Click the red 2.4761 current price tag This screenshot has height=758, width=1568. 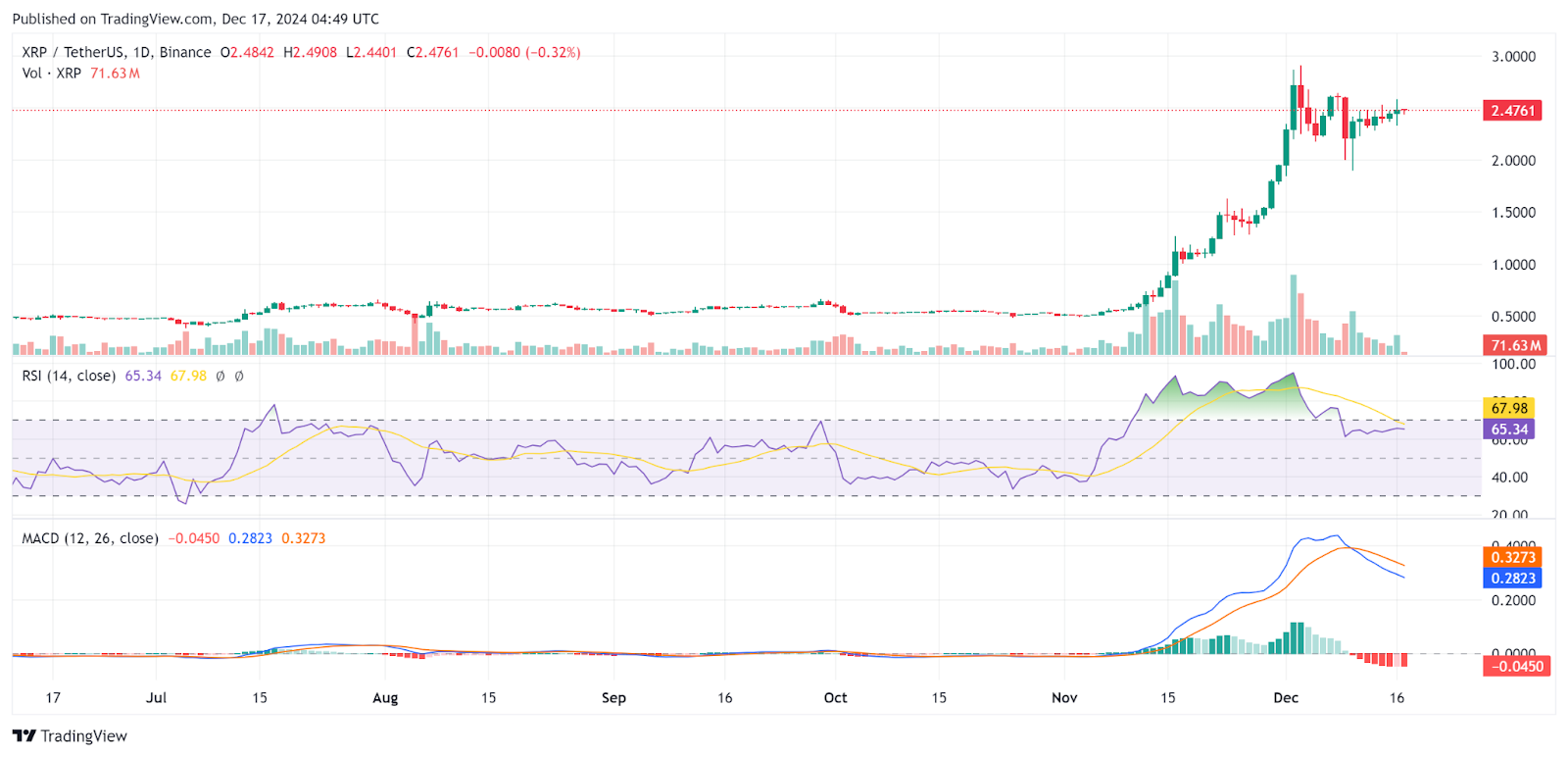point(1513,111)
